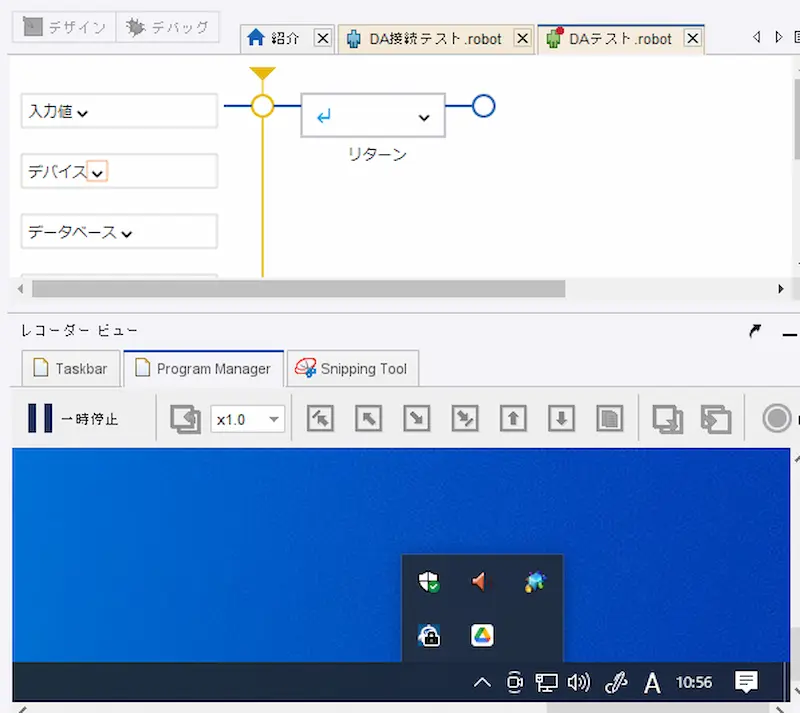Image resolution: width=800 pixels, height=713 pixels.
Task: Click the double arrow down-right icon
Action: click(x=465, y=419)
